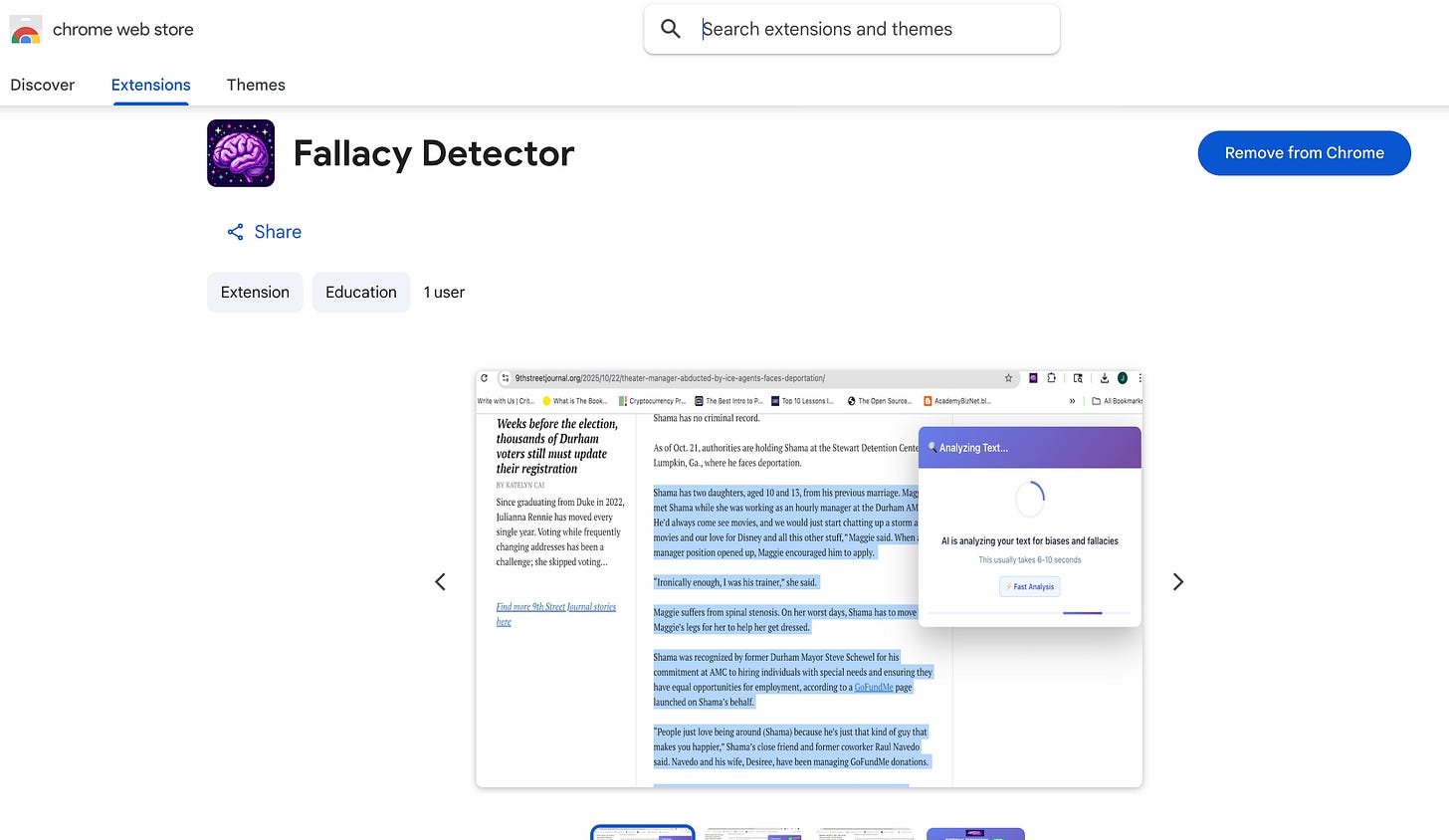
Task: Select the Extensions tab
Action: (x=151, y=85)
